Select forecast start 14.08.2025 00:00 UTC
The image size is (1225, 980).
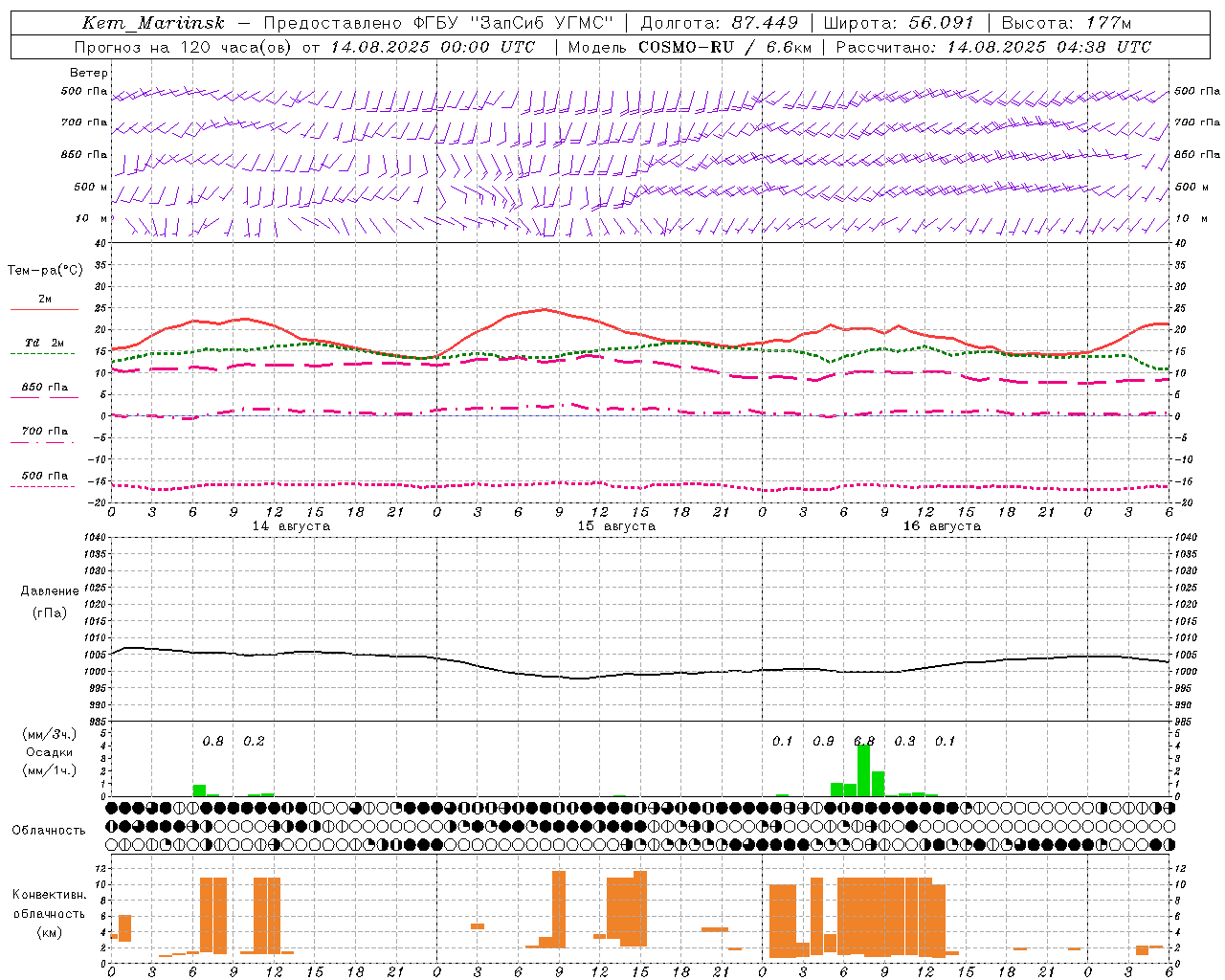point(434,47)
